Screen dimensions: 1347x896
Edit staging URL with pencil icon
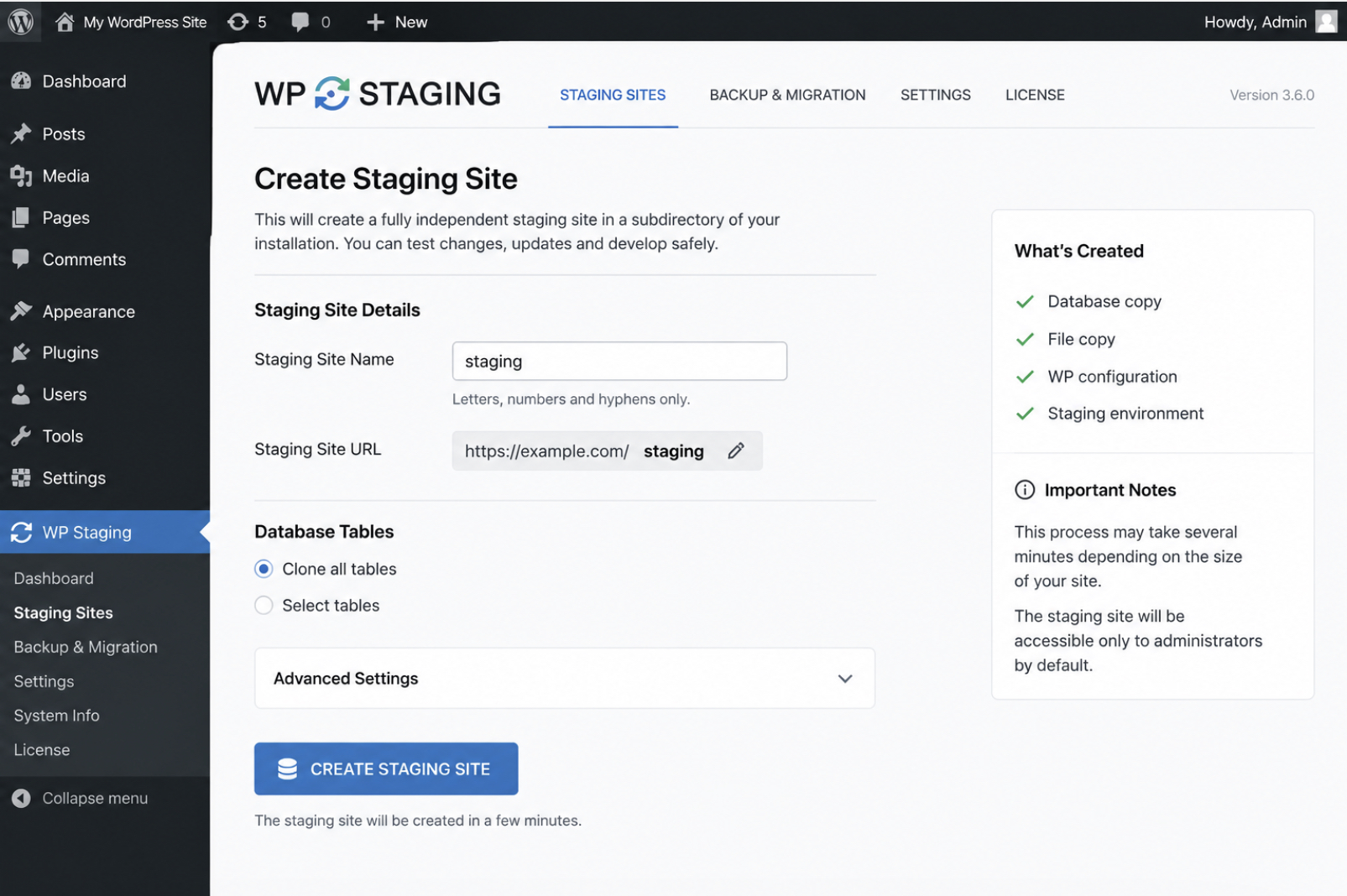click(736, 451)
